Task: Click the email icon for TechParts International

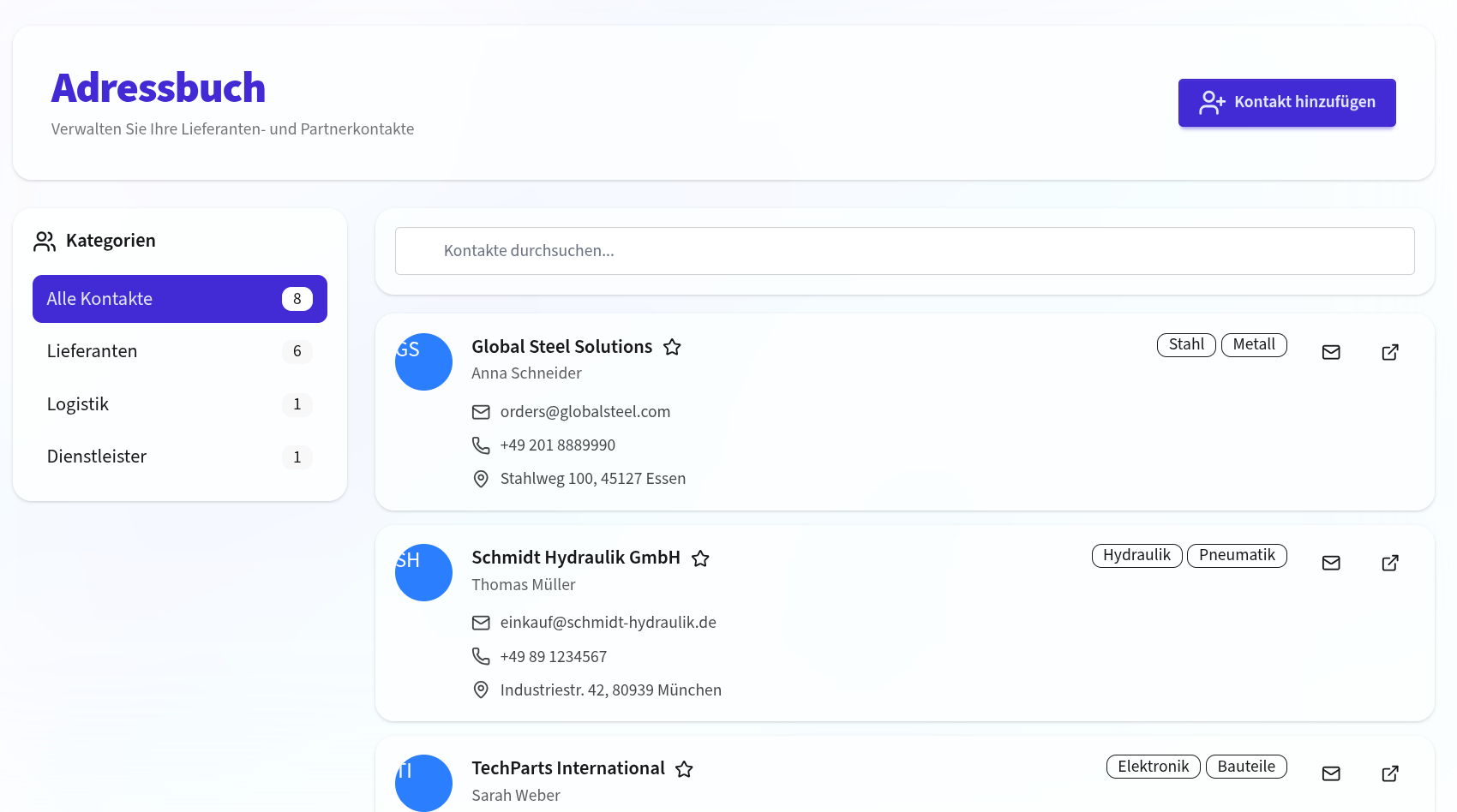Action: pyautogui.click(x=1330, y=773)
